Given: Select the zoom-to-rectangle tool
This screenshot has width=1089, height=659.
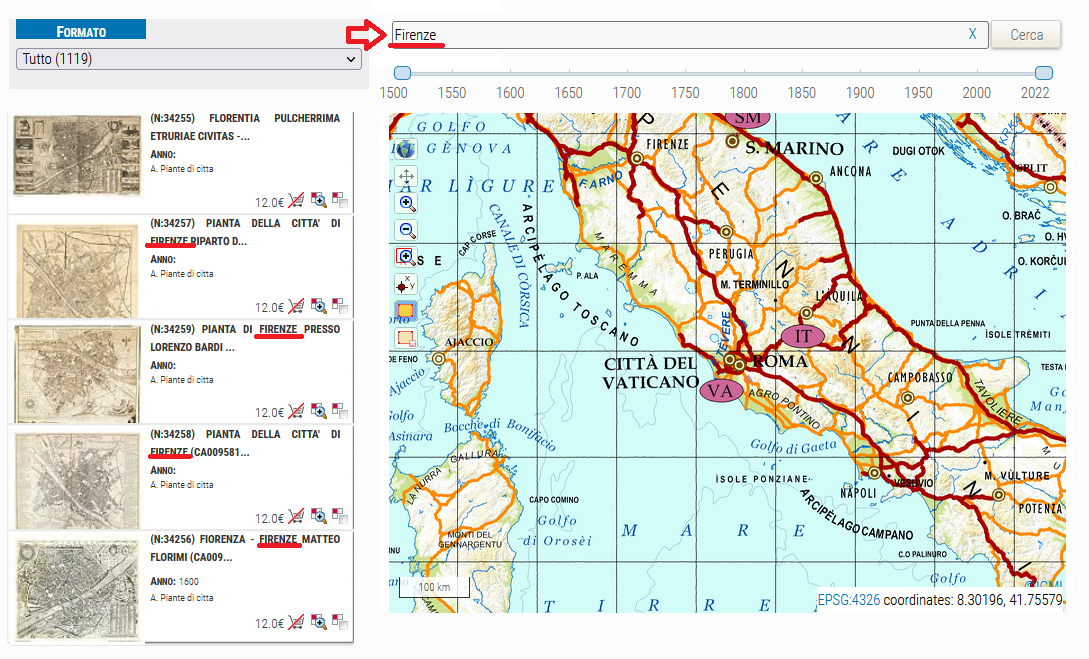Looking at the screenshot, I should pos(406,257).
